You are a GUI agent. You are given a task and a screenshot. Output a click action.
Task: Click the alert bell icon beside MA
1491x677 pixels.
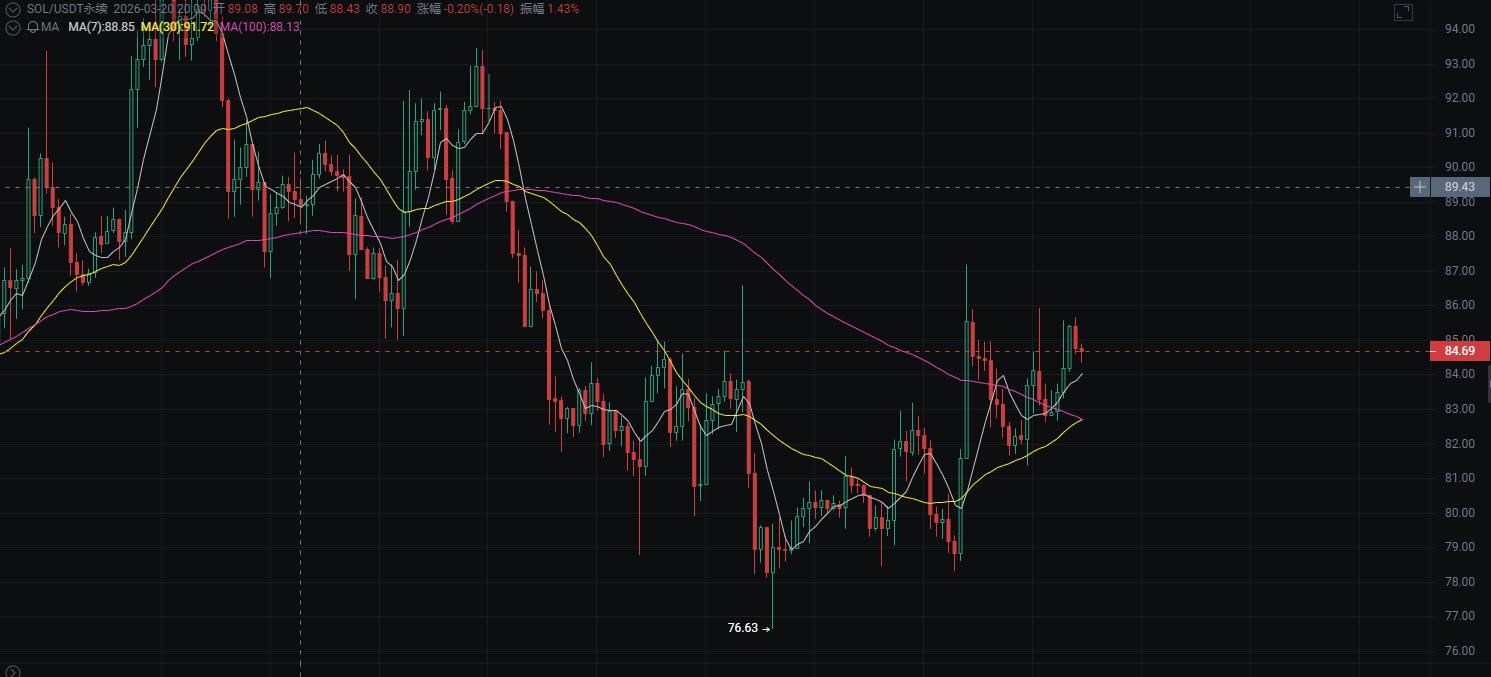tap(33, 27)
